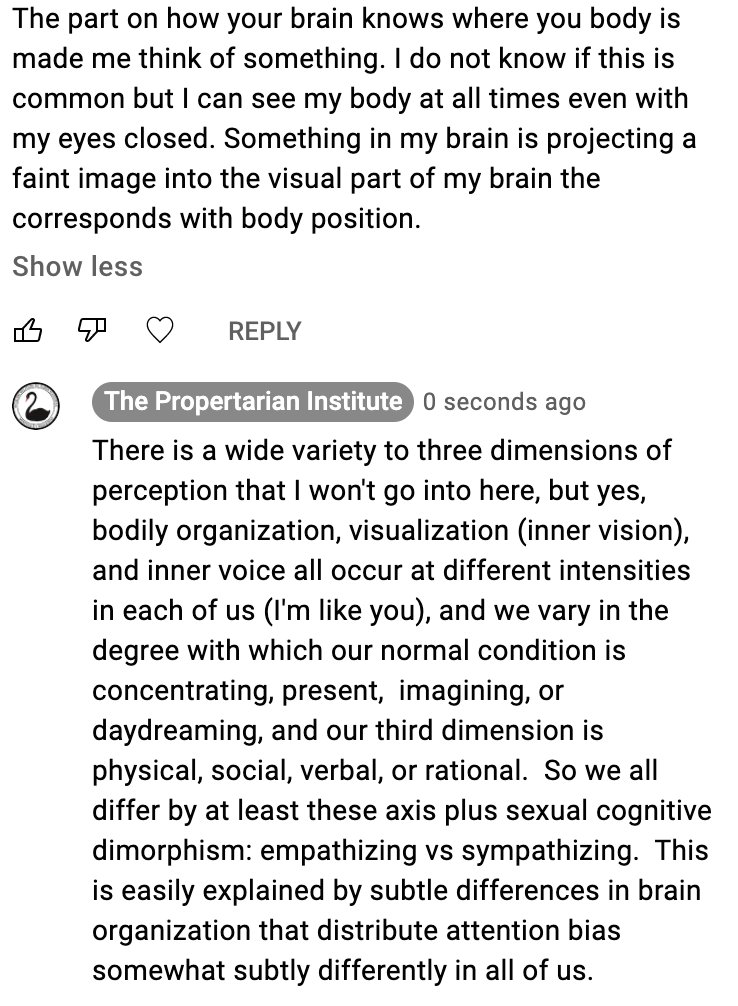The height and width of the screenshot is (1006, 738).
Task: Dislike the comment with thumbs down
Action: (x=93, y=331)
